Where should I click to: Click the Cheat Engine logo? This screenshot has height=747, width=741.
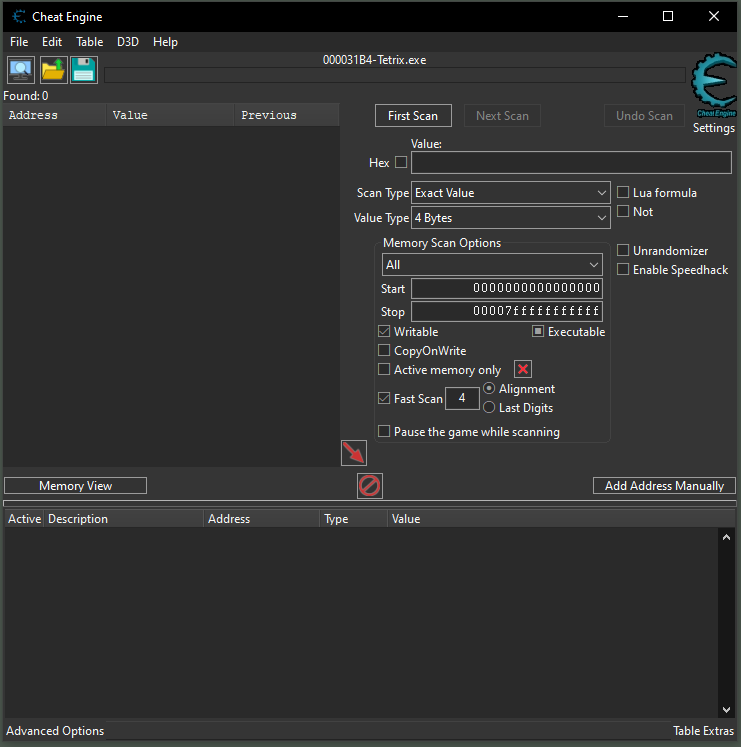click(x=714, y=85)
